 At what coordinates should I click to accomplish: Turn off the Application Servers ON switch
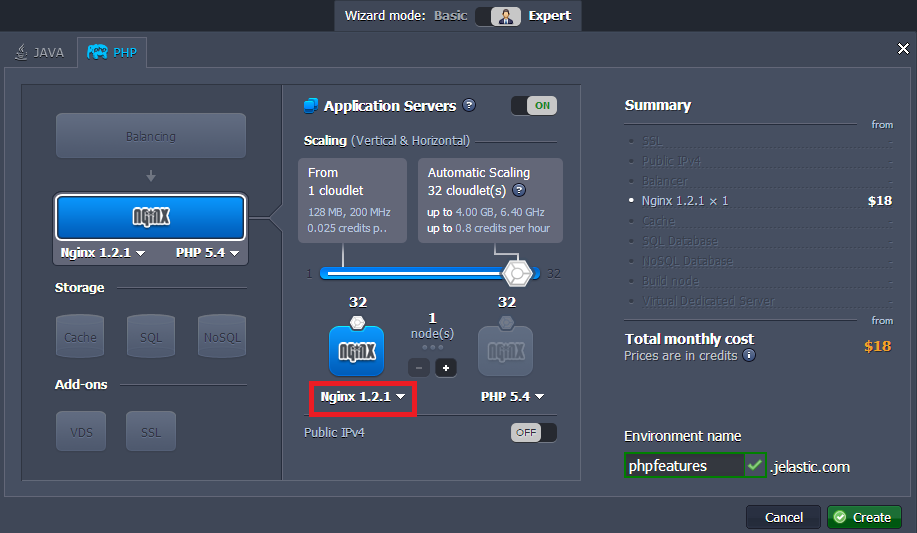(533, 106)
